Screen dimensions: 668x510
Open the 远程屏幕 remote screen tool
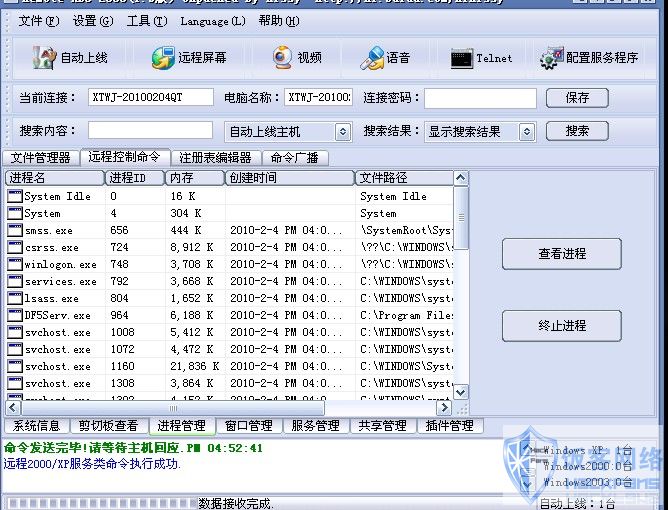(163, 58)
